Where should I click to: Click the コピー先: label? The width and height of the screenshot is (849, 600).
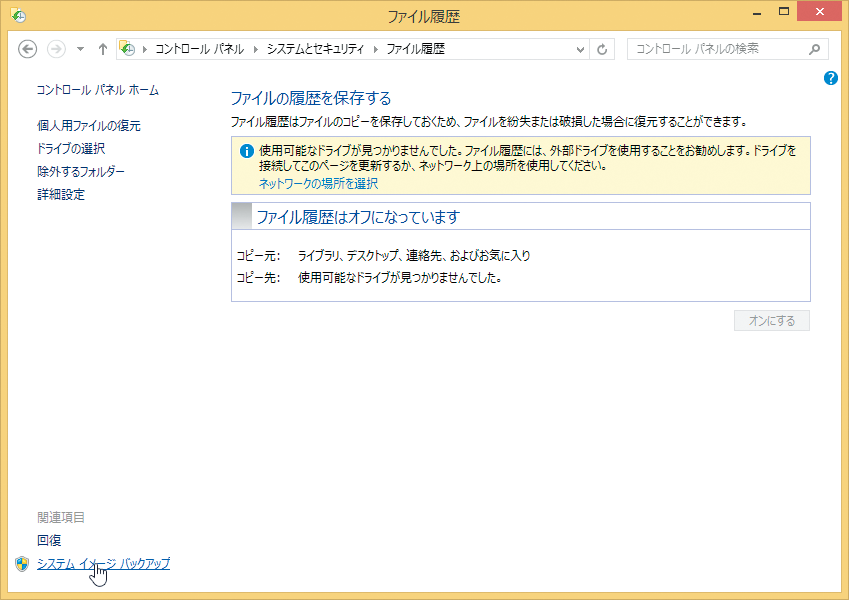tap(258, 278)
